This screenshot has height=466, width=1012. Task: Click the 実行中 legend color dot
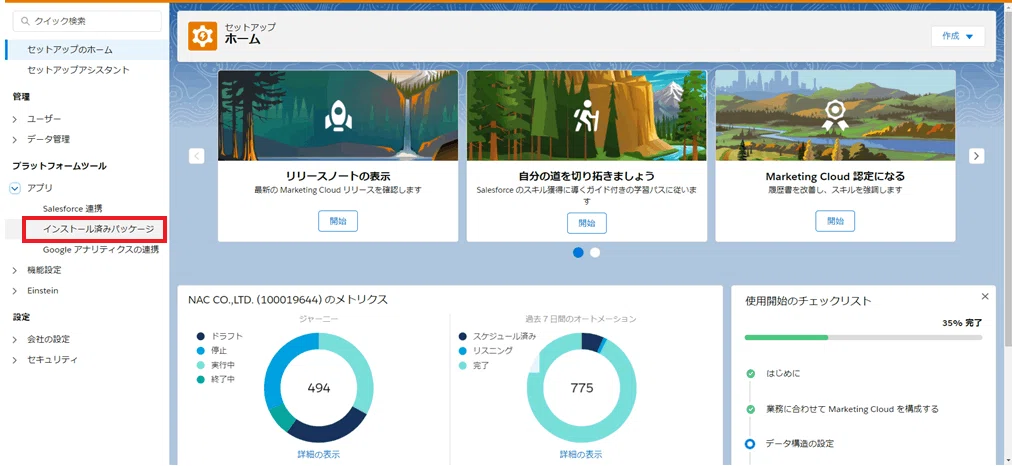(x=200, y=365)
